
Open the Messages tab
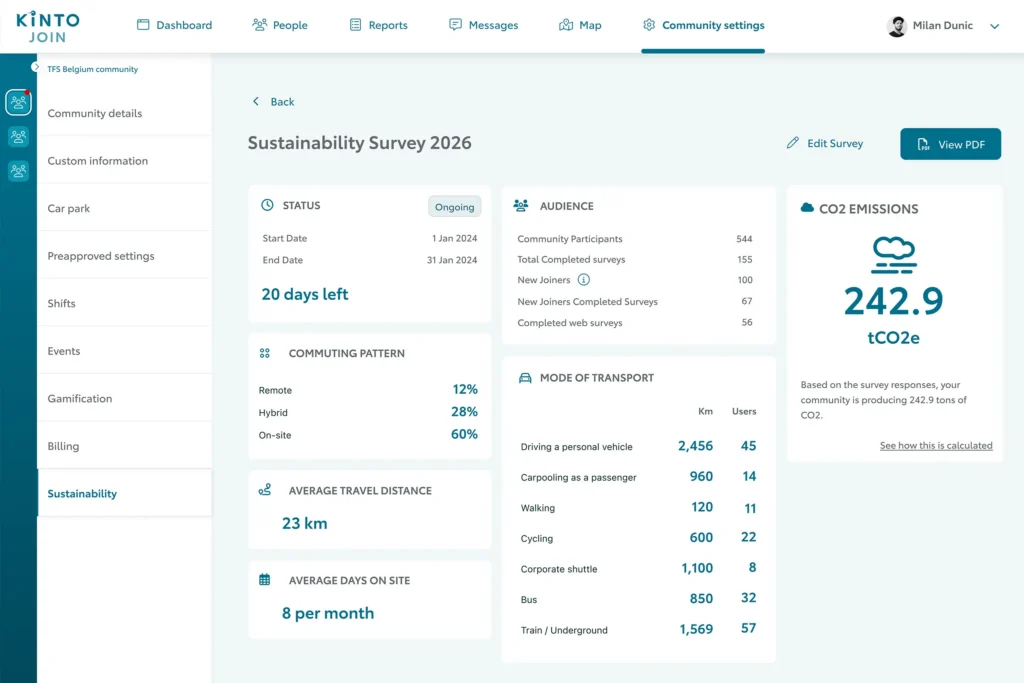pos(483,25)
